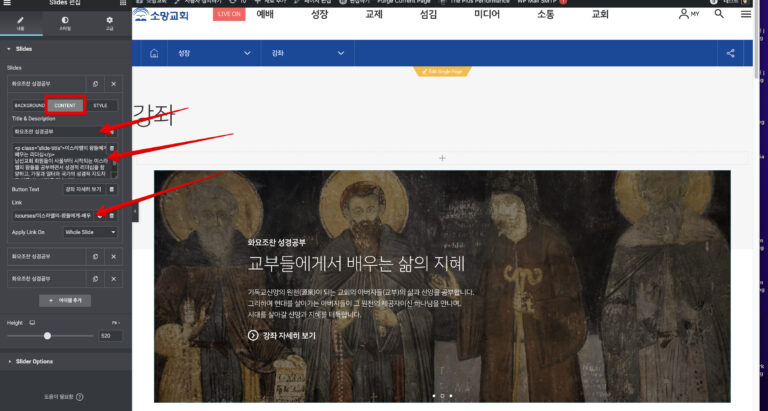This screenshot has width=768, height=411.
Task: Open link options gear icon
Action: point(100,216)
